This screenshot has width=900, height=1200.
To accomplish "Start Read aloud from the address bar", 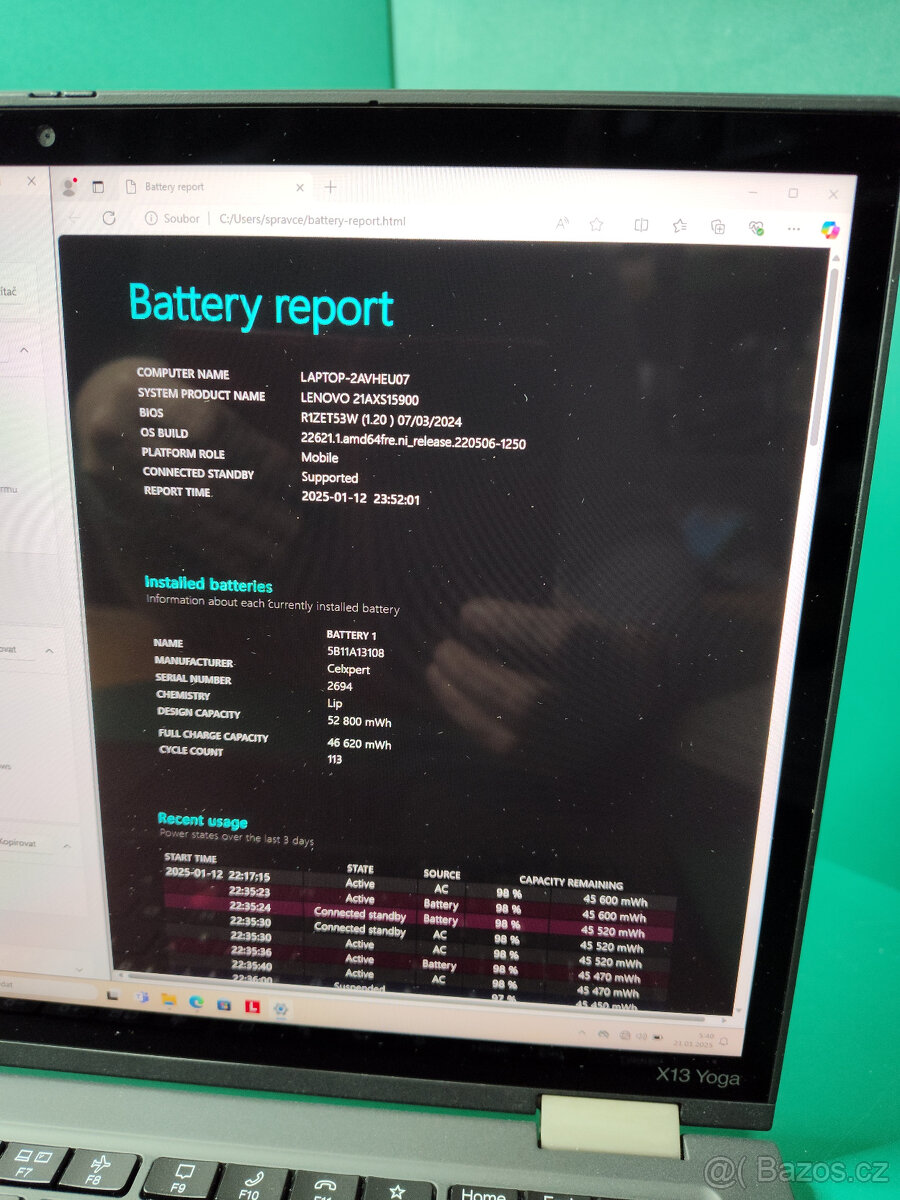I will 561,225.
